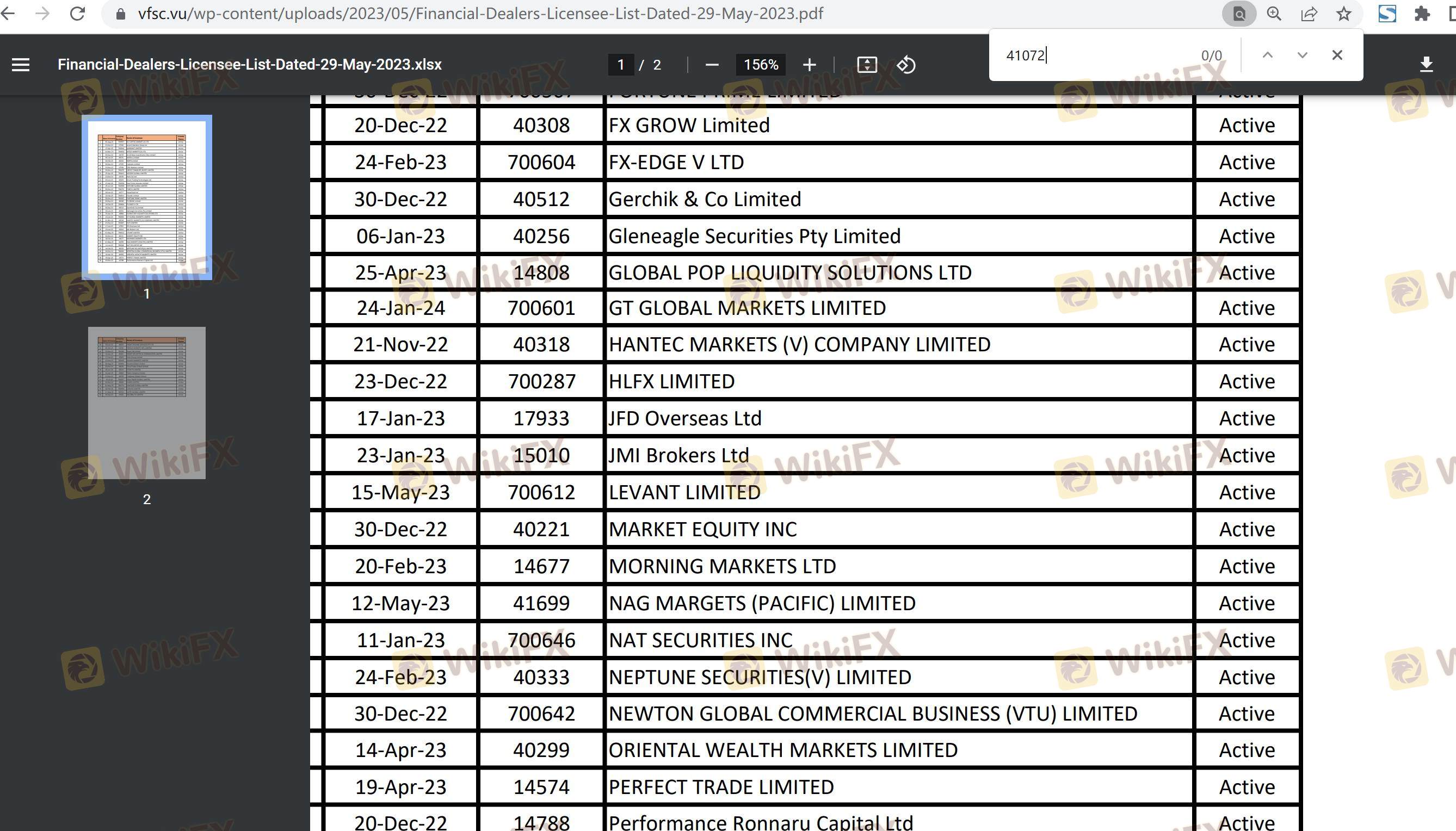1456x831 pixels.
Task: Zoom in using the plus button
Action: click(809, 65)
